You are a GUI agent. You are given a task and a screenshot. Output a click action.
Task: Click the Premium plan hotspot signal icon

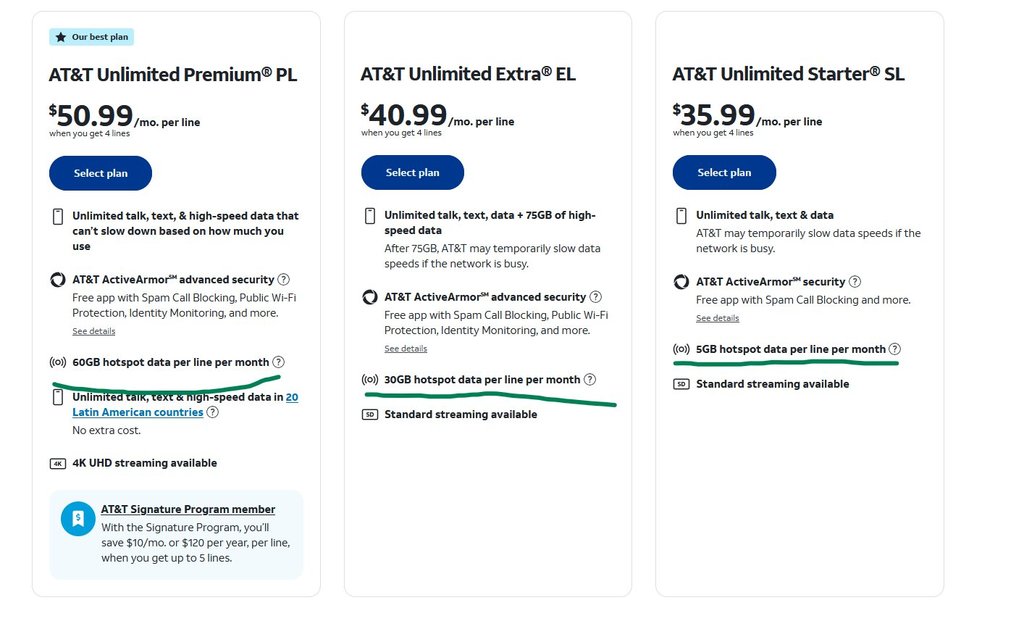(x=58, y=362)
